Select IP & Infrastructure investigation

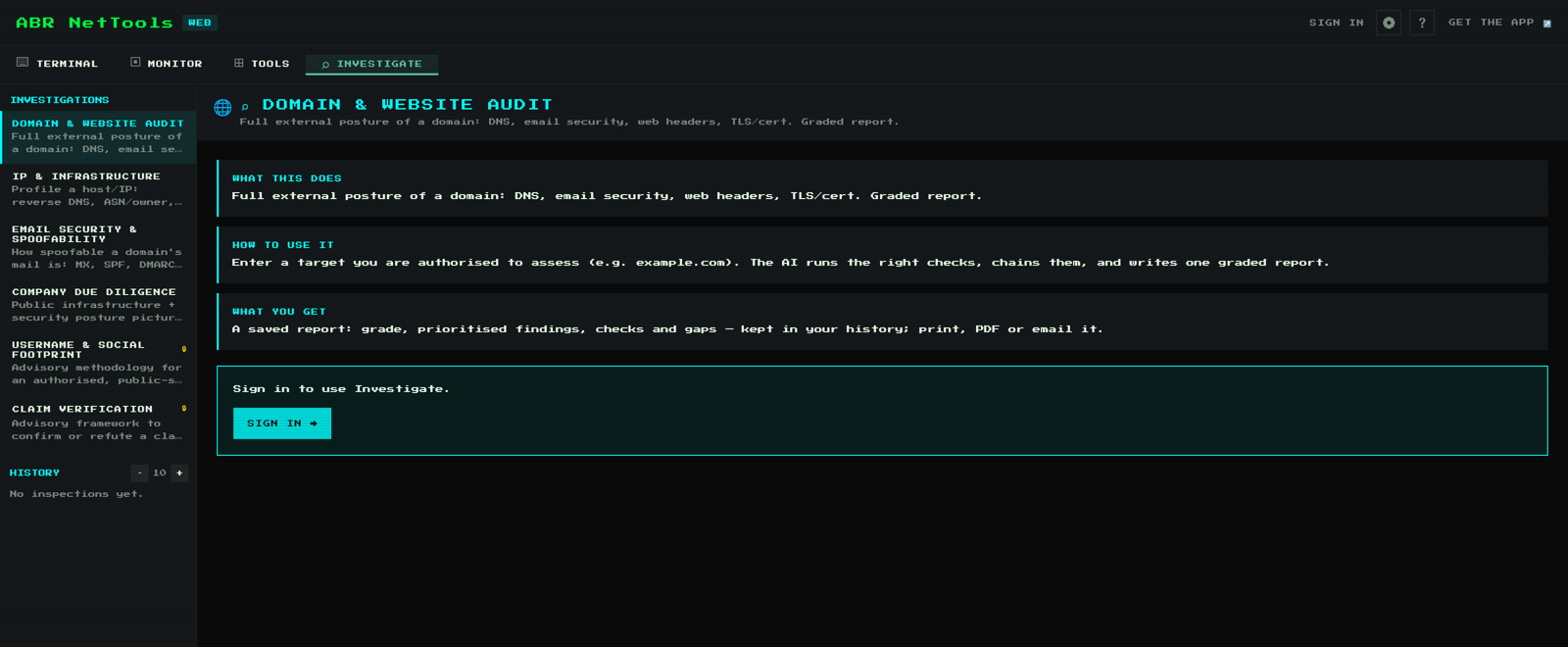[x=98, y=189]
